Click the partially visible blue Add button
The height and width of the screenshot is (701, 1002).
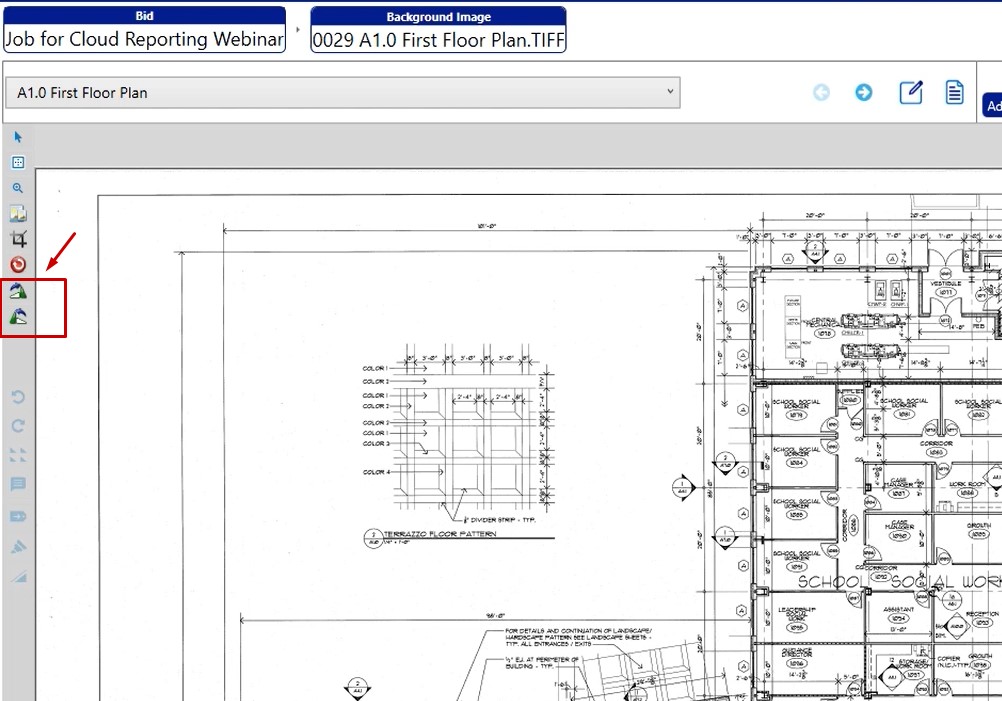(993, 106)
